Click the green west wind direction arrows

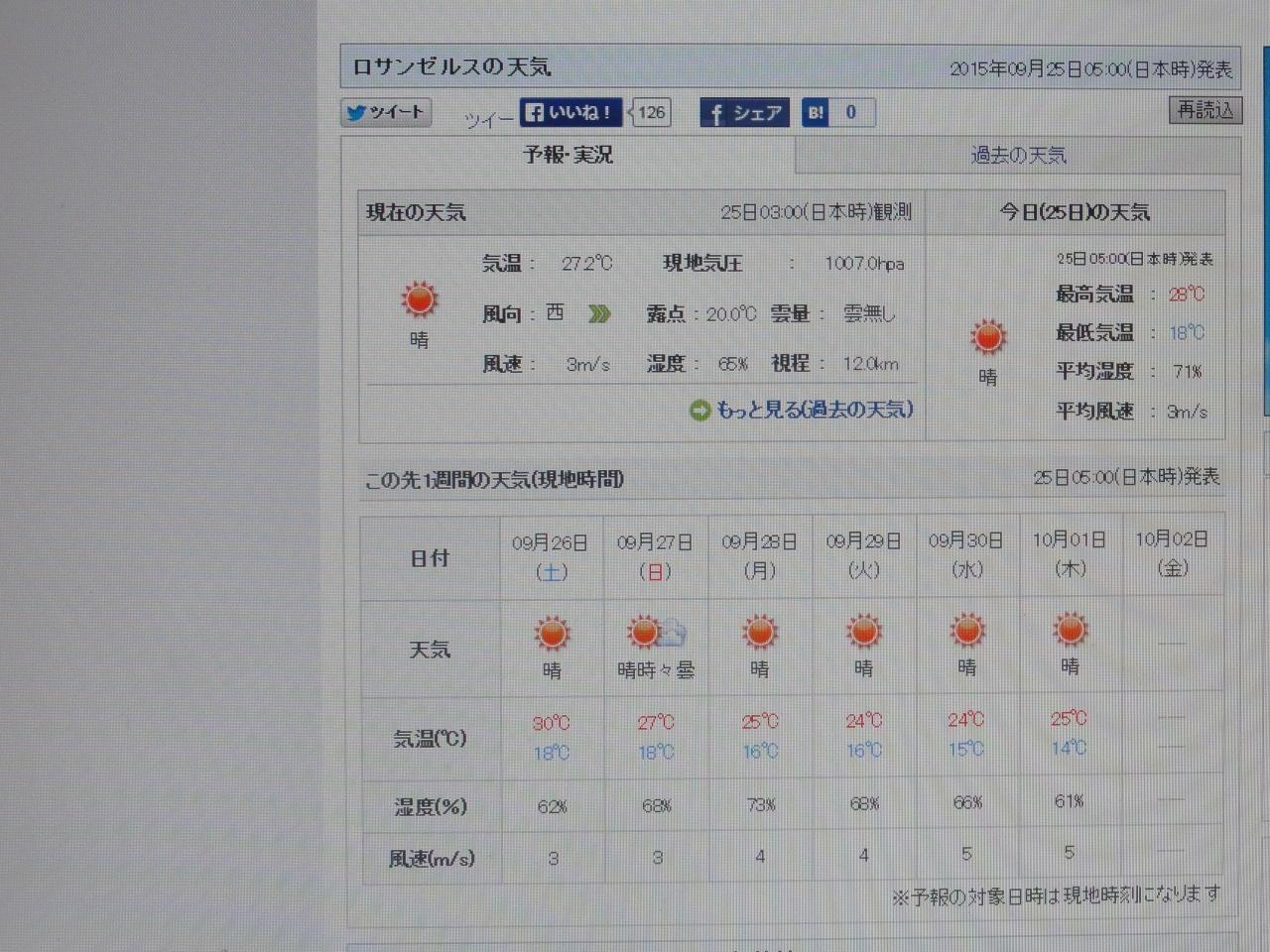point(599,314)
